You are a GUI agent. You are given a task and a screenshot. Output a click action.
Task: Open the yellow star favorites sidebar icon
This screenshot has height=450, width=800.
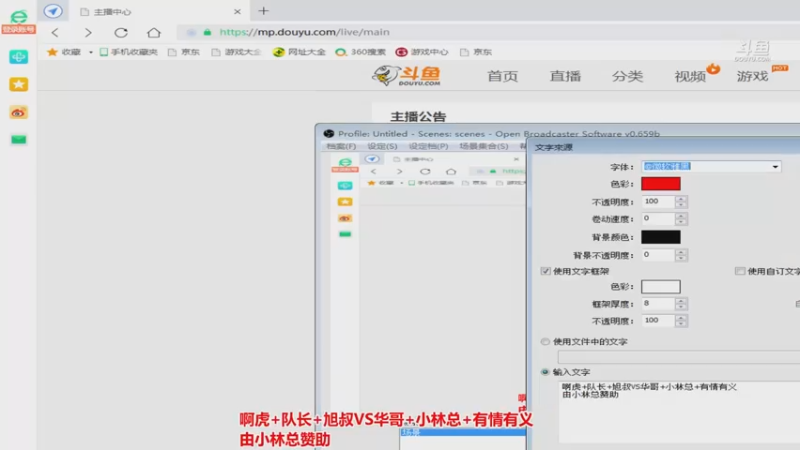pos(18,84)
